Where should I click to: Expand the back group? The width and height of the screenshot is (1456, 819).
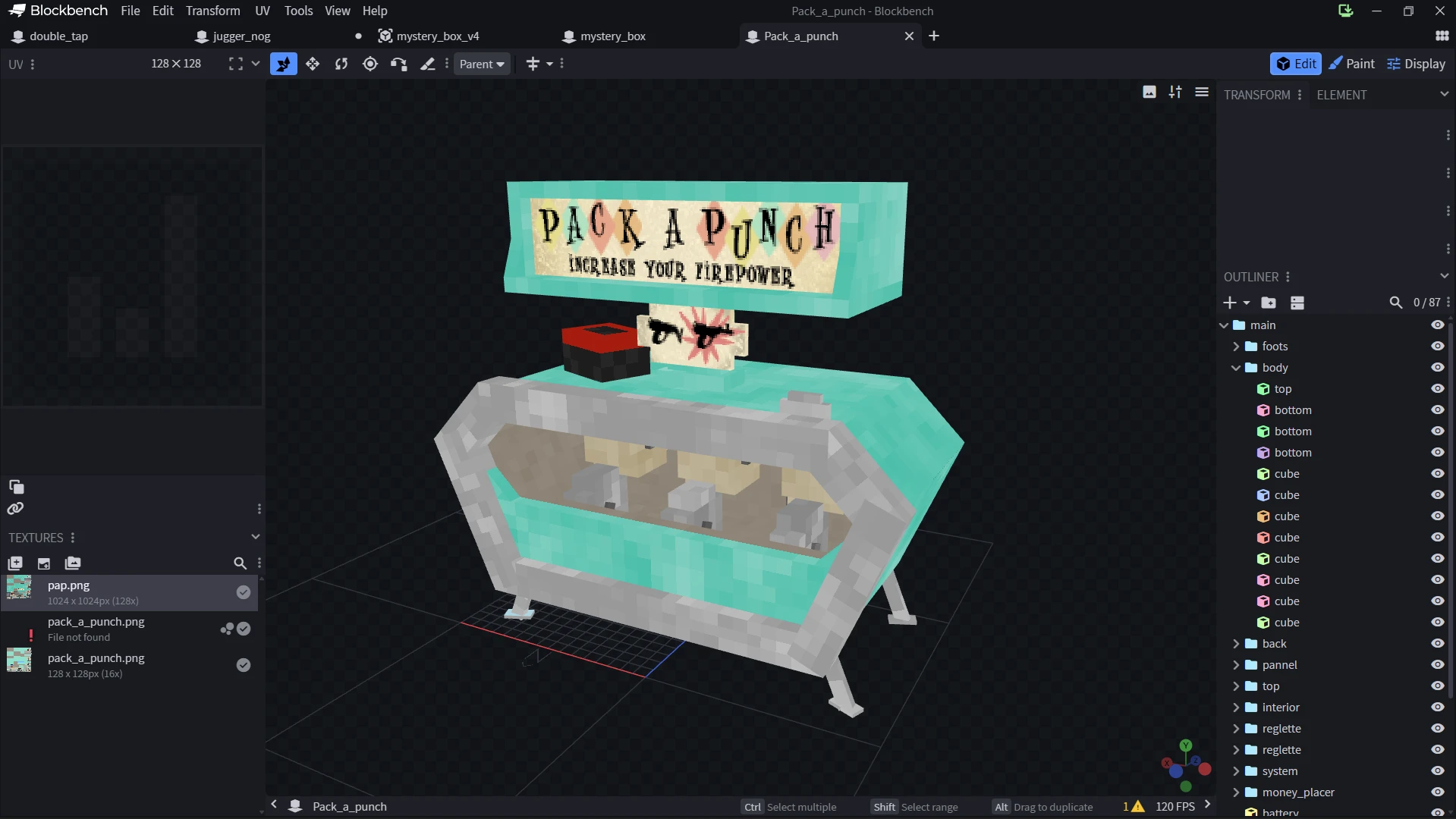pos(1236,643)
